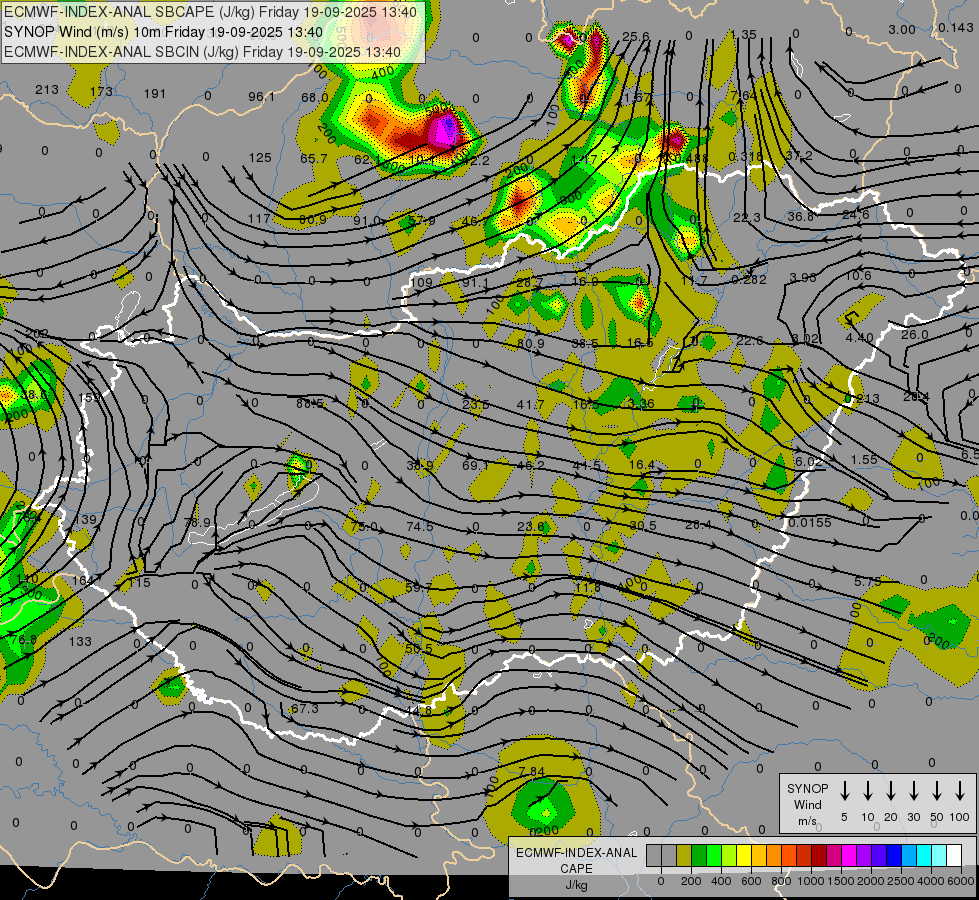Click the '0.0155' value on the map
Image resolution: width=979 pixels, height=900 pixels.
tap(810, 522)
